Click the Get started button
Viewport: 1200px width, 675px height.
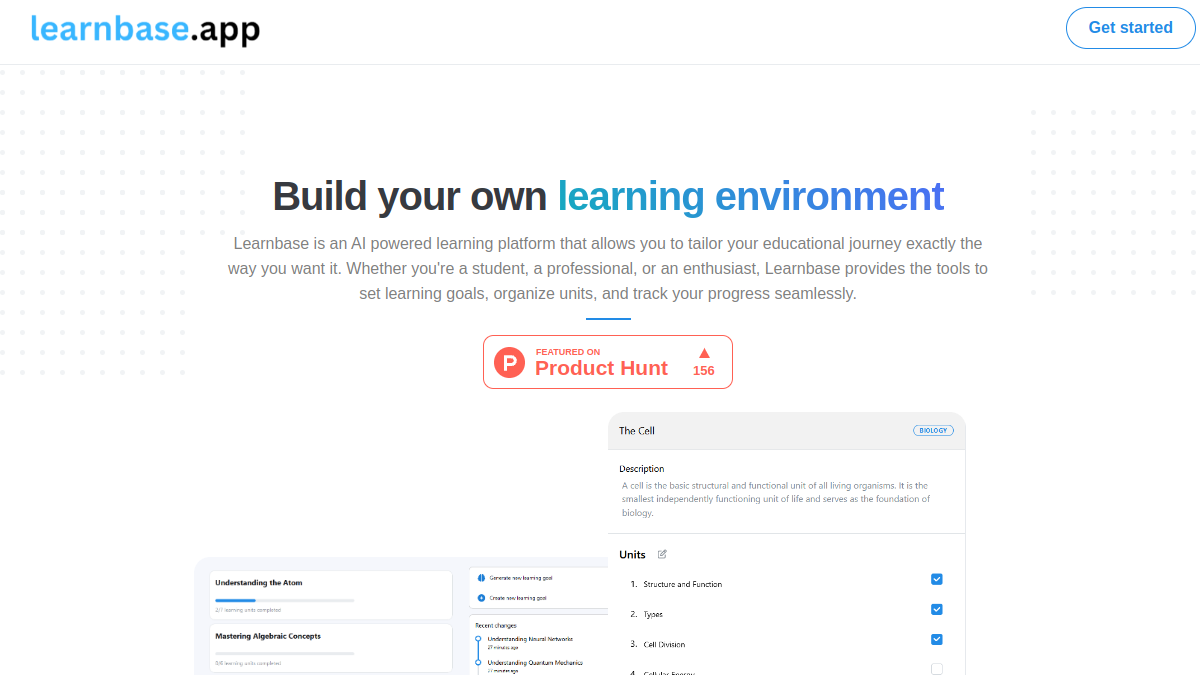tap(1130, 28)
